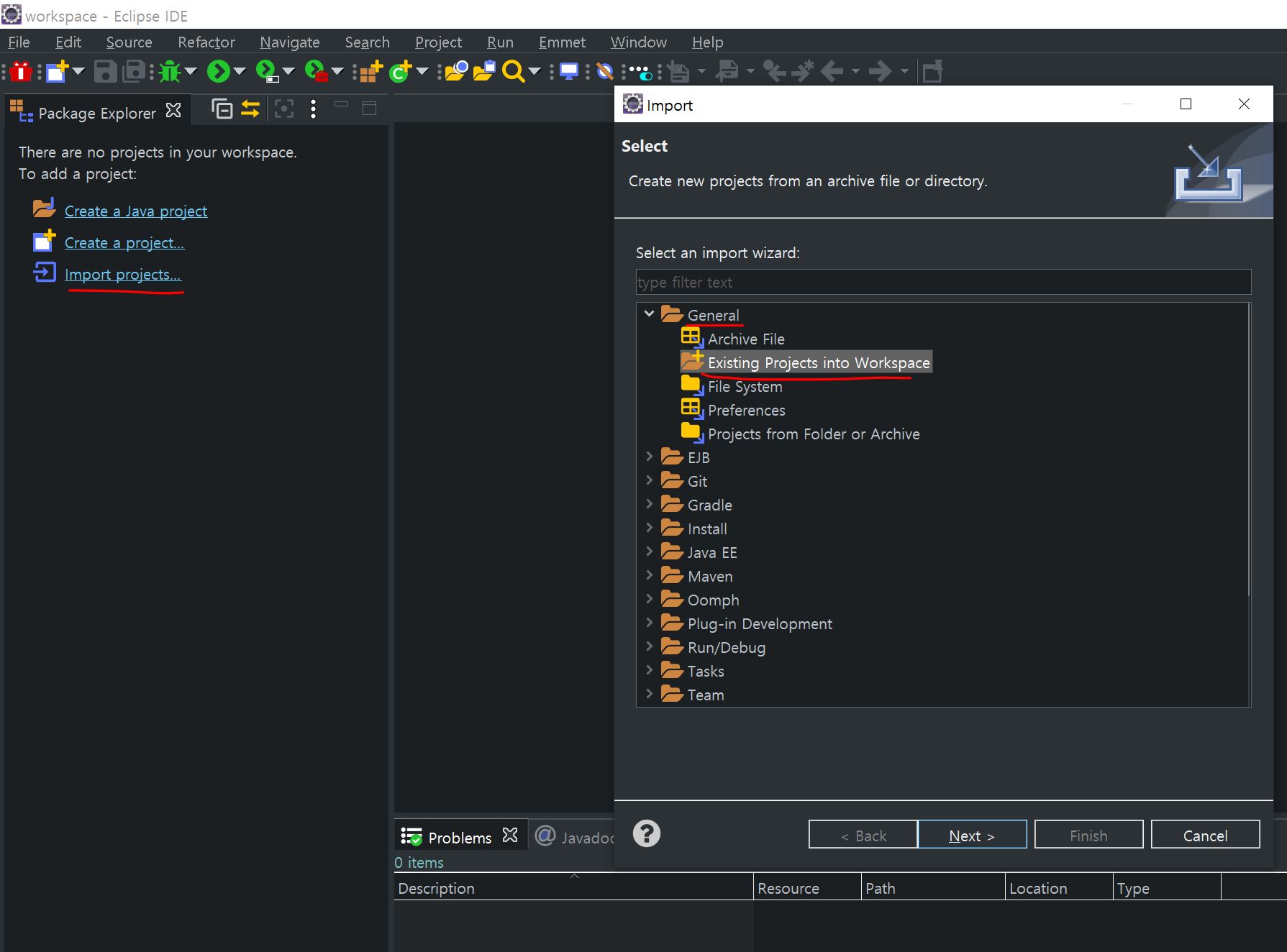Click the Save All toolbar icon
This screenshot has height=952, width=1287.
134,71
